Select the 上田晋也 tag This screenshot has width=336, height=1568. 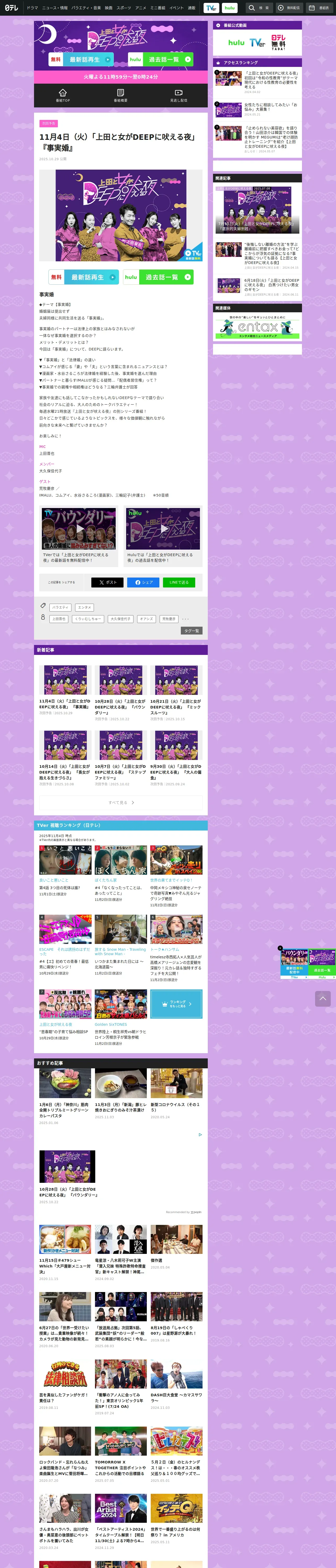59,619
